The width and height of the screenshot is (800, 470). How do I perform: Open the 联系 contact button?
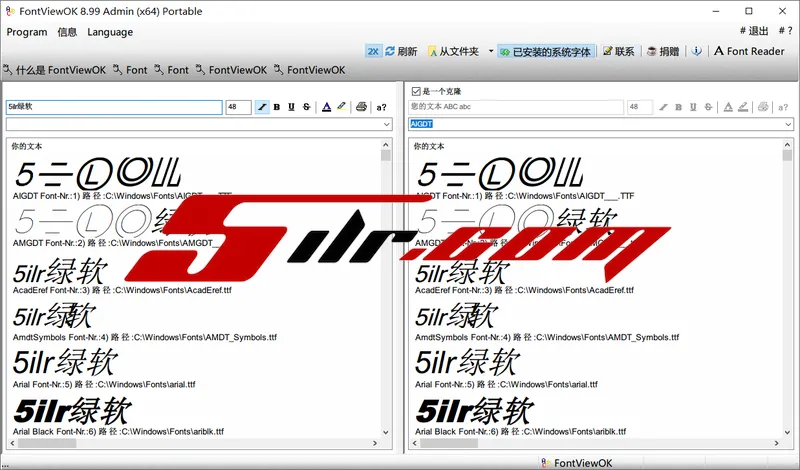tap(618, 52)
